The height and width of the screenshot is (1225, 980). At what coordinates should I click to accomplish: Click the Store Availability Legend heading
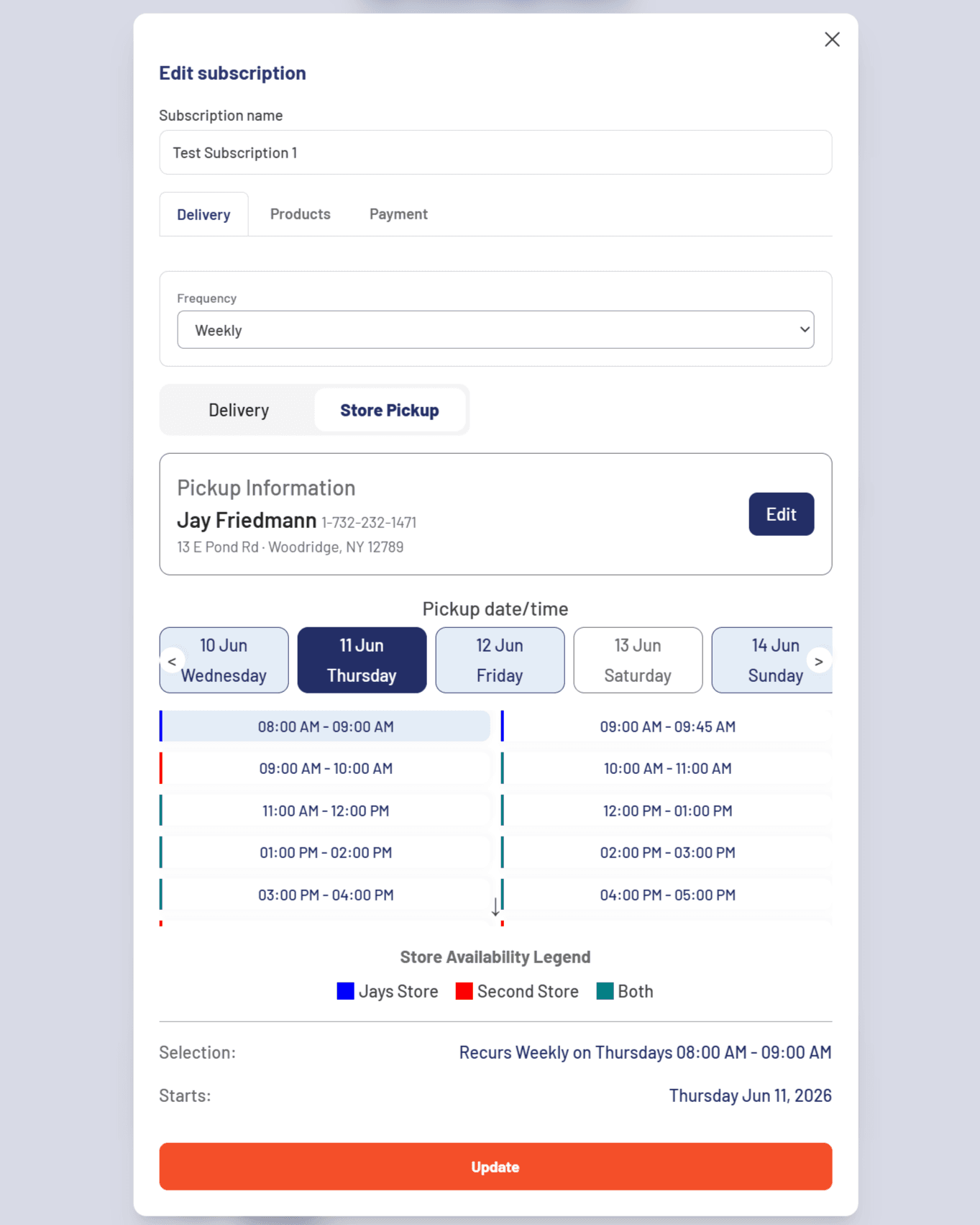495,957
